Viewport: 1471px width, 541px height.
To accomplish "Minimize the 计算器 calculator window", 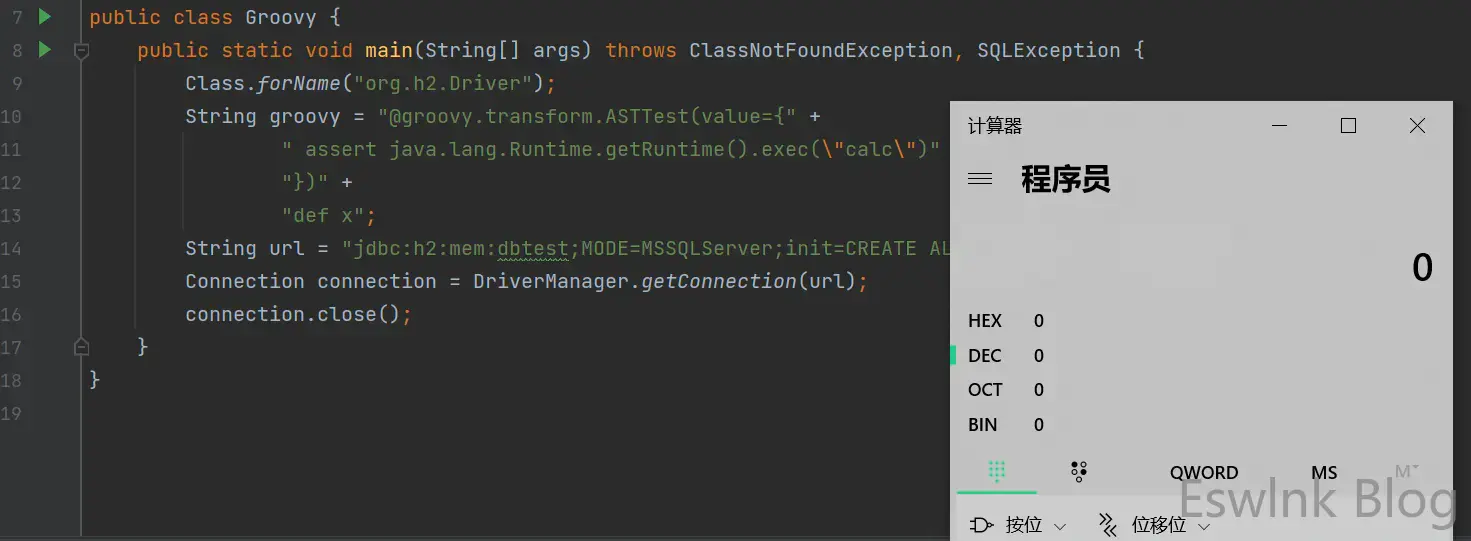I will point(1279,126).
